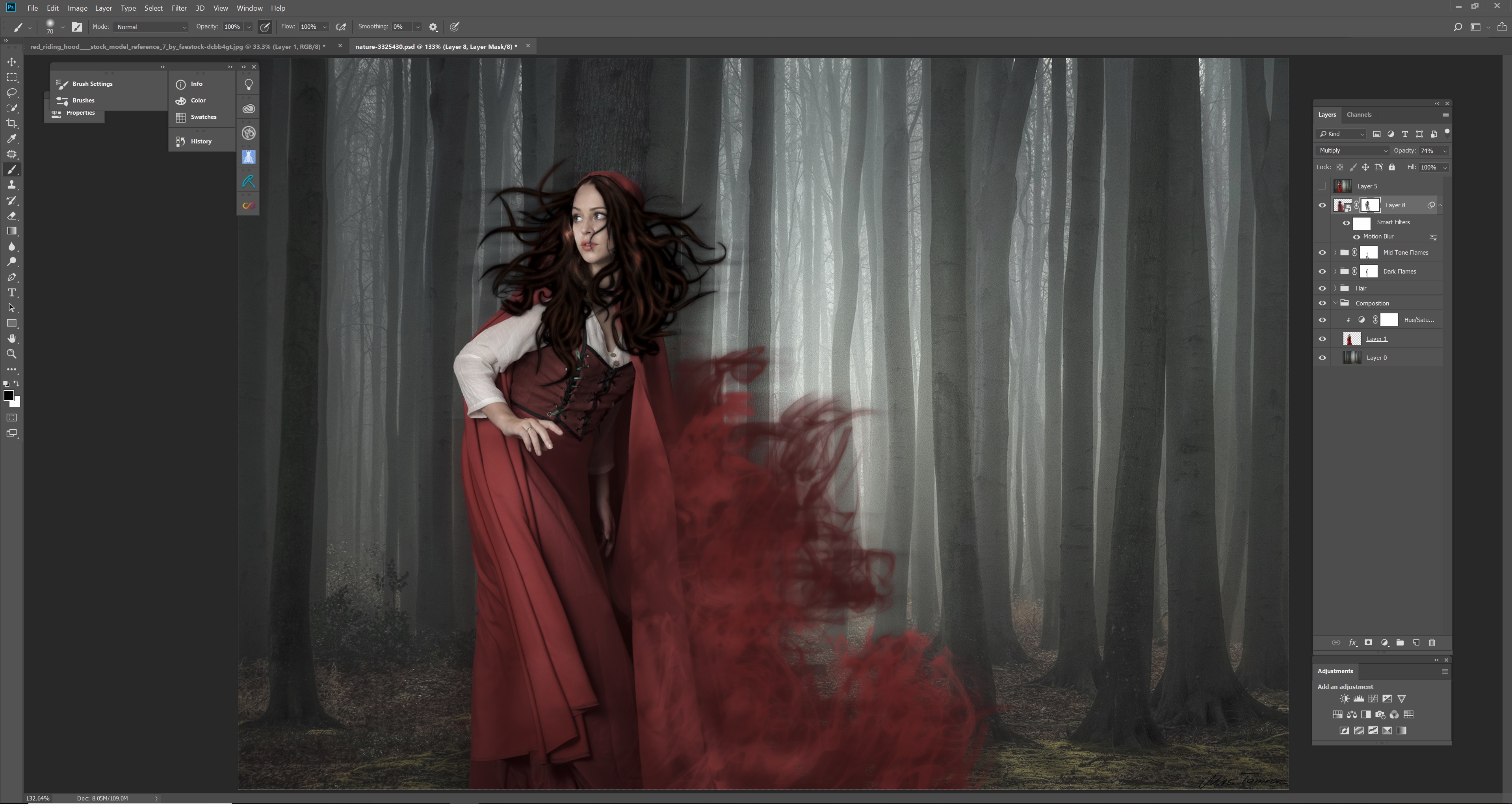Image resolution: width=1512 pixels, height=804 pixels.
Task: Add layer mask button in Layers panel
Action: pos(1368,642)
